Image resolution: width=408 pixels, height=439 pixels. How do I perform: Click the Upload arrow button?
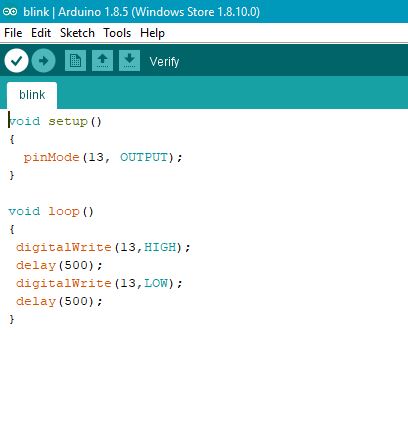pos(44,60)
